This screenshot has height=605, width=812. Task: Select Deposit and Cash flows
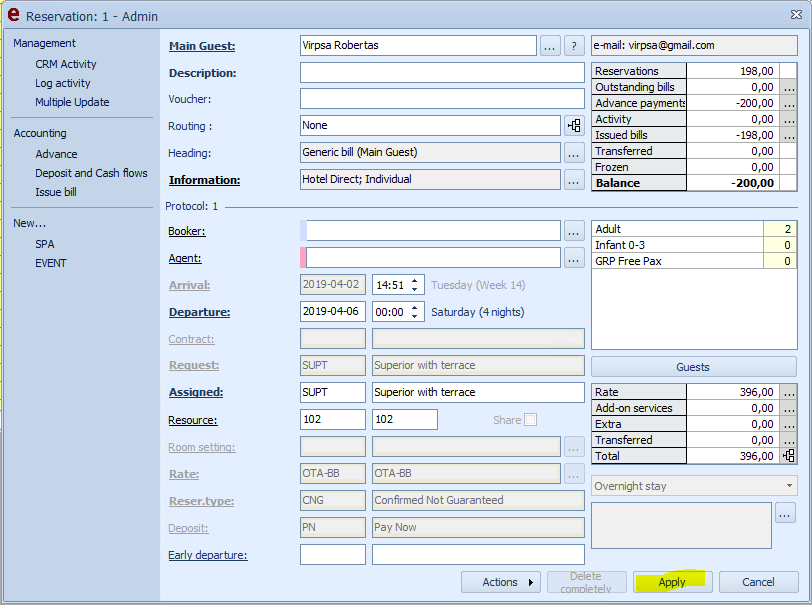point(91,173)
